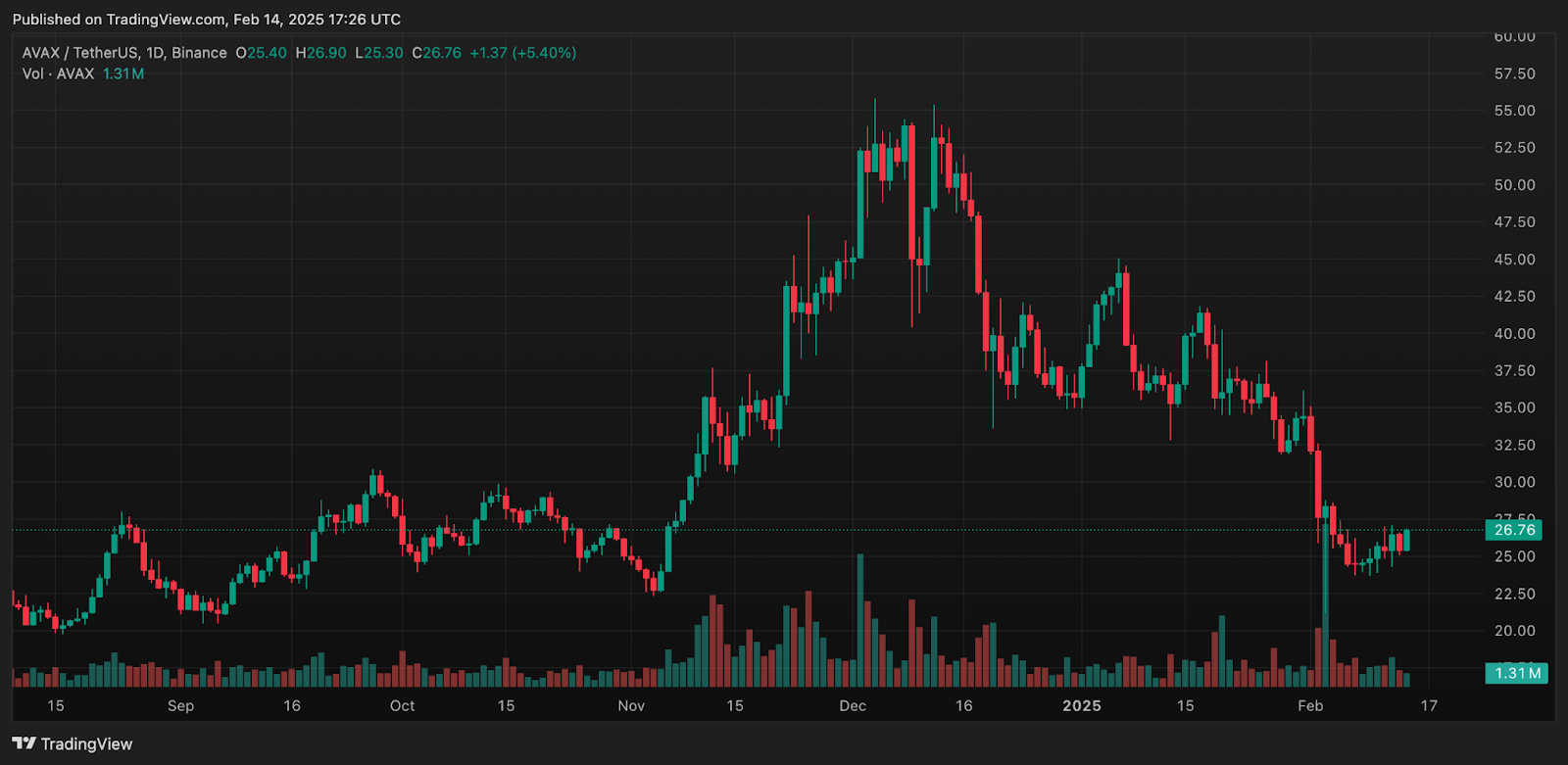This screenshot has width=1568, height=765.
Task: Click the +1.37 (+5.40%) change value
Action: point(522,53)
